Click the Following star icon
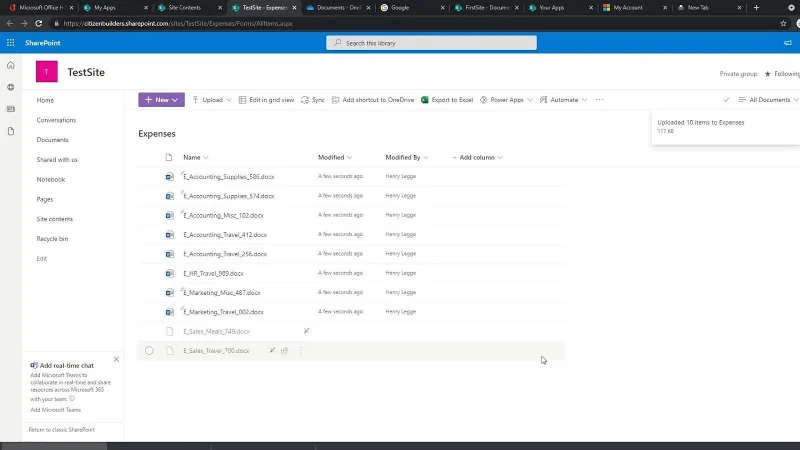 (x=767, y=74)
